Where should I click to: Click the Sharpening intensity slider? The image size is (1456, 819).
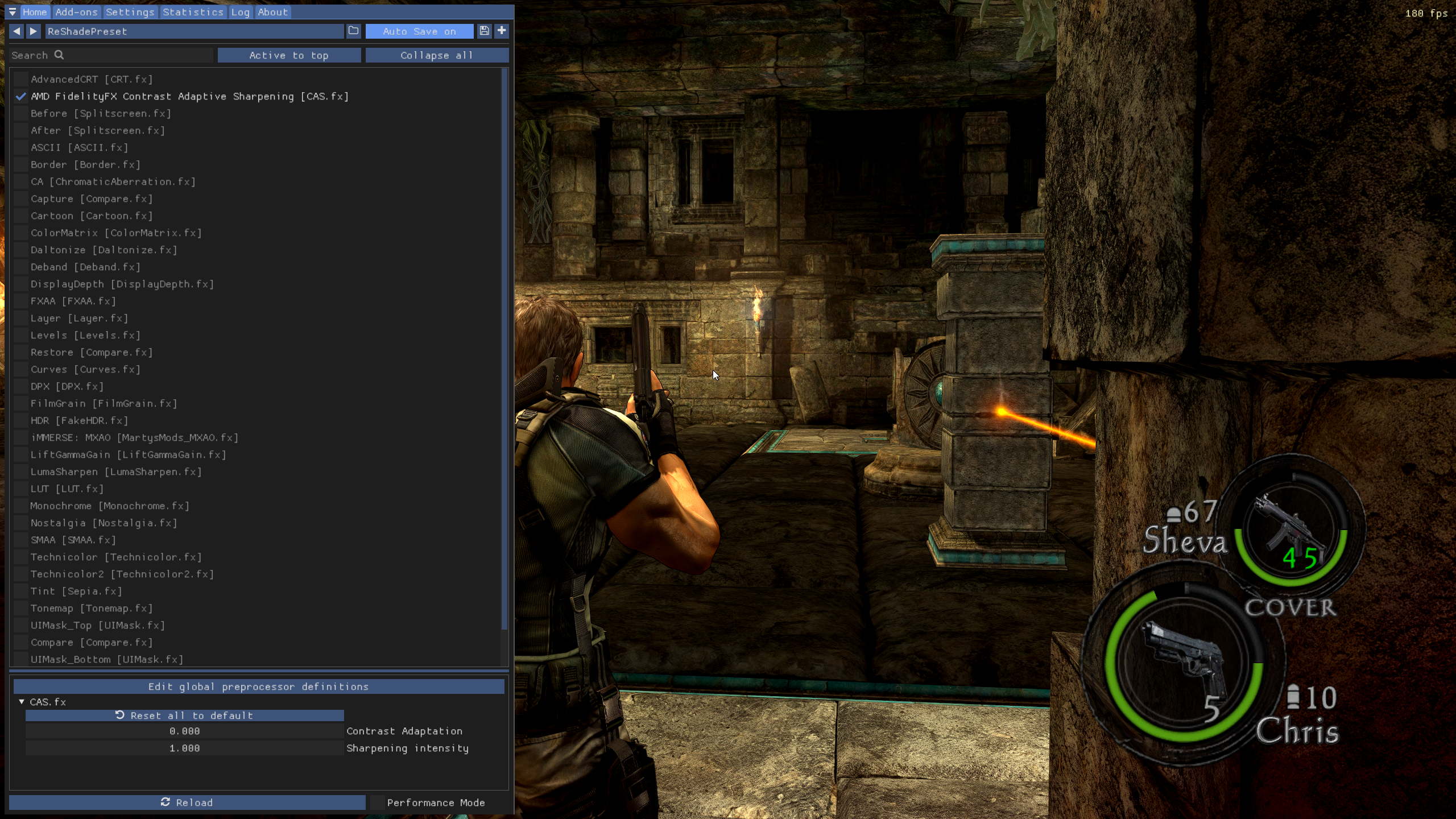click(184, 748)
